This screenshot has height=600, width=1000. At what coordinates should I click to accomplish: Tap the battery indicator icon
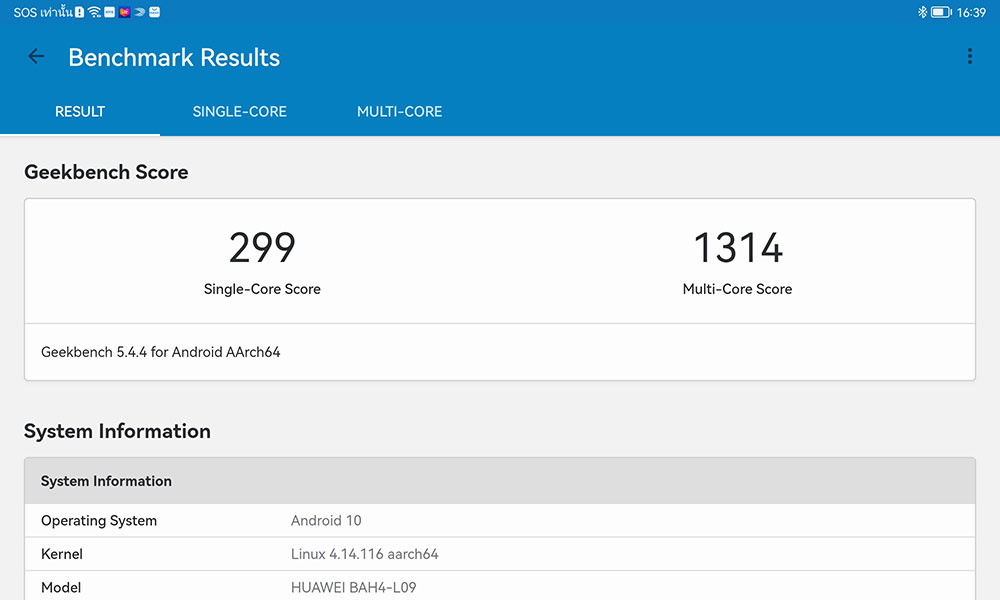coord(941,12)
